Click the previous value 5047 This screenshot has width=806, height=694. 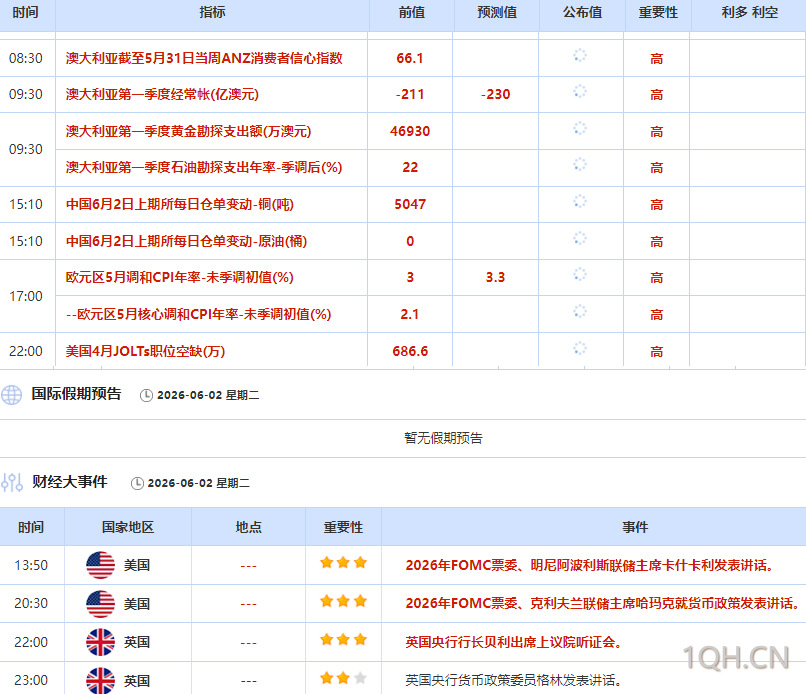410,204
